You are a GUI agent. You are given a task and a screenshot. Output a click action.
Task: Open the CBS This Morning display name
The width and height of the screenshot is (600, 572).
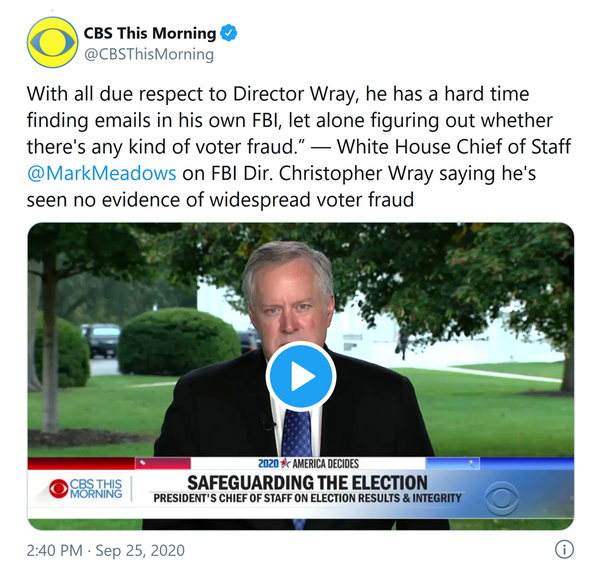pyautogui.click(x=150, y=33)
